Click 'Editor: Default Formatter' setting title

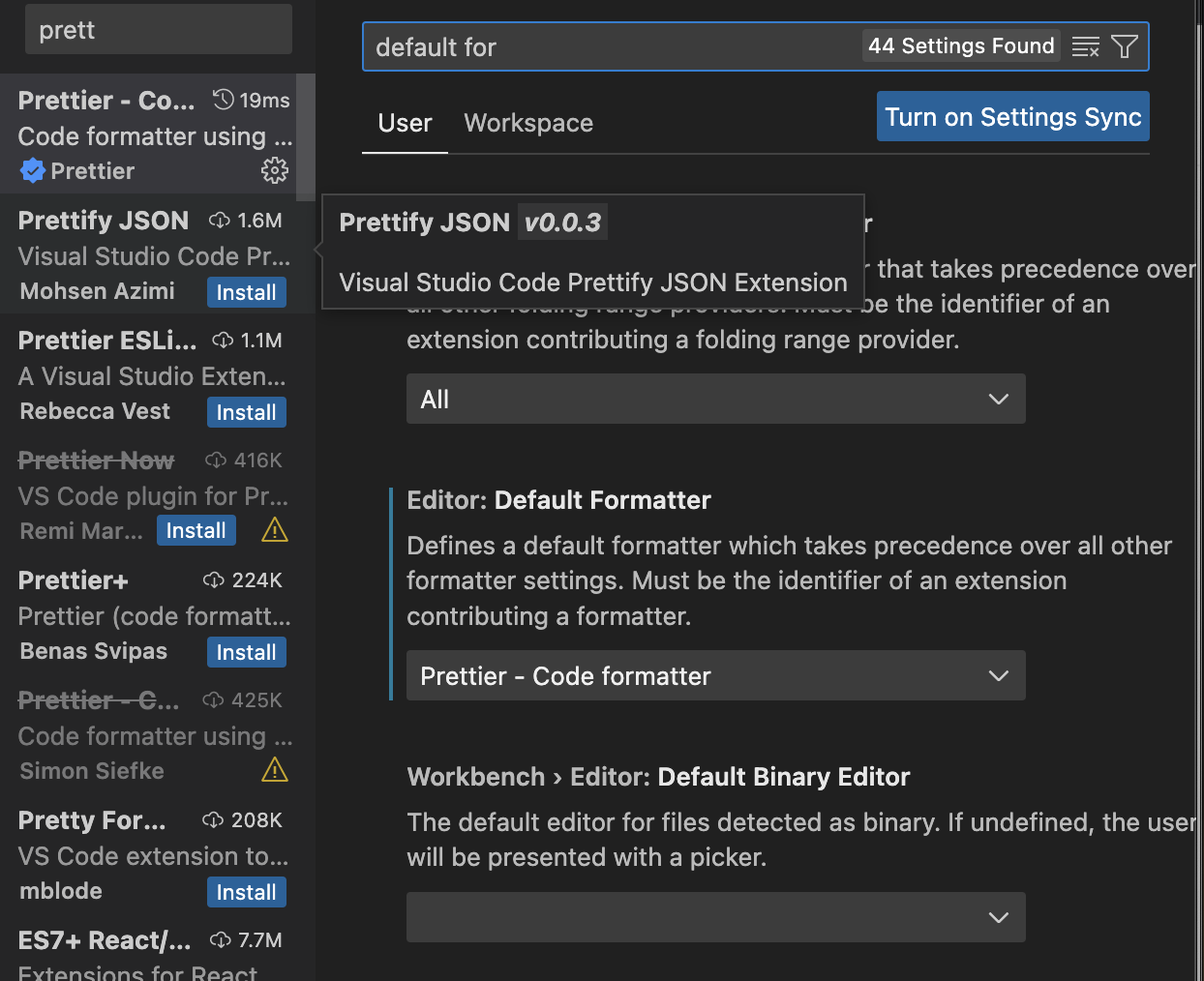click(x=559, y=500)
